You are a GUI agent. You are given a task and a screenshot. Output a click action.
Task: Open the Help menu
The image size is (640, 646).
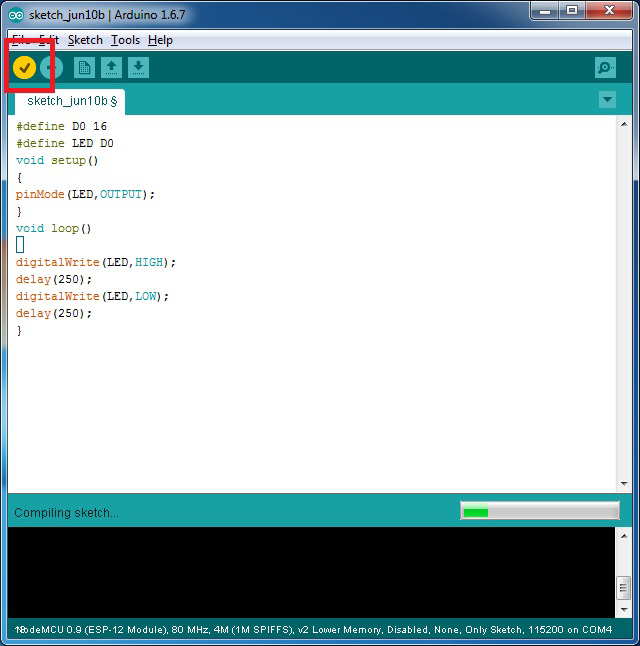160,40
